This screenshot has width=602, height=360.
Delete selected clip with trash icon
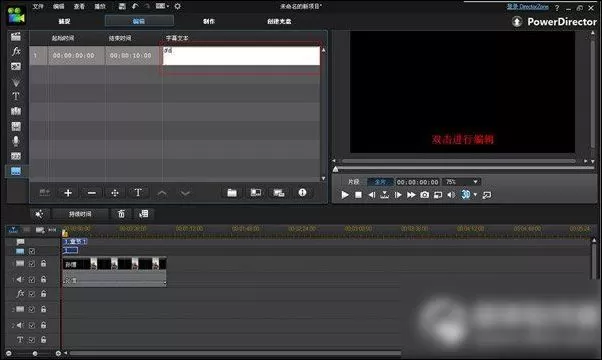pyautogui.click(x=121, y=214)
